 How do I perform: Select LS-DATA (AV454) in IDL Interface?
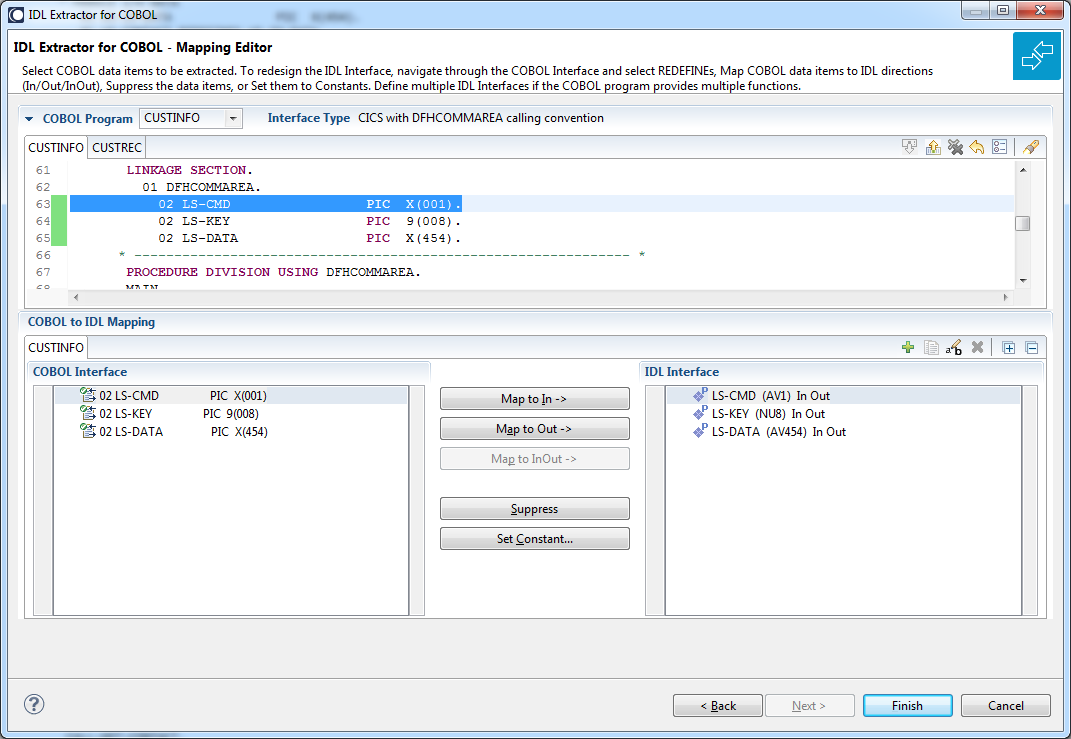769,432
